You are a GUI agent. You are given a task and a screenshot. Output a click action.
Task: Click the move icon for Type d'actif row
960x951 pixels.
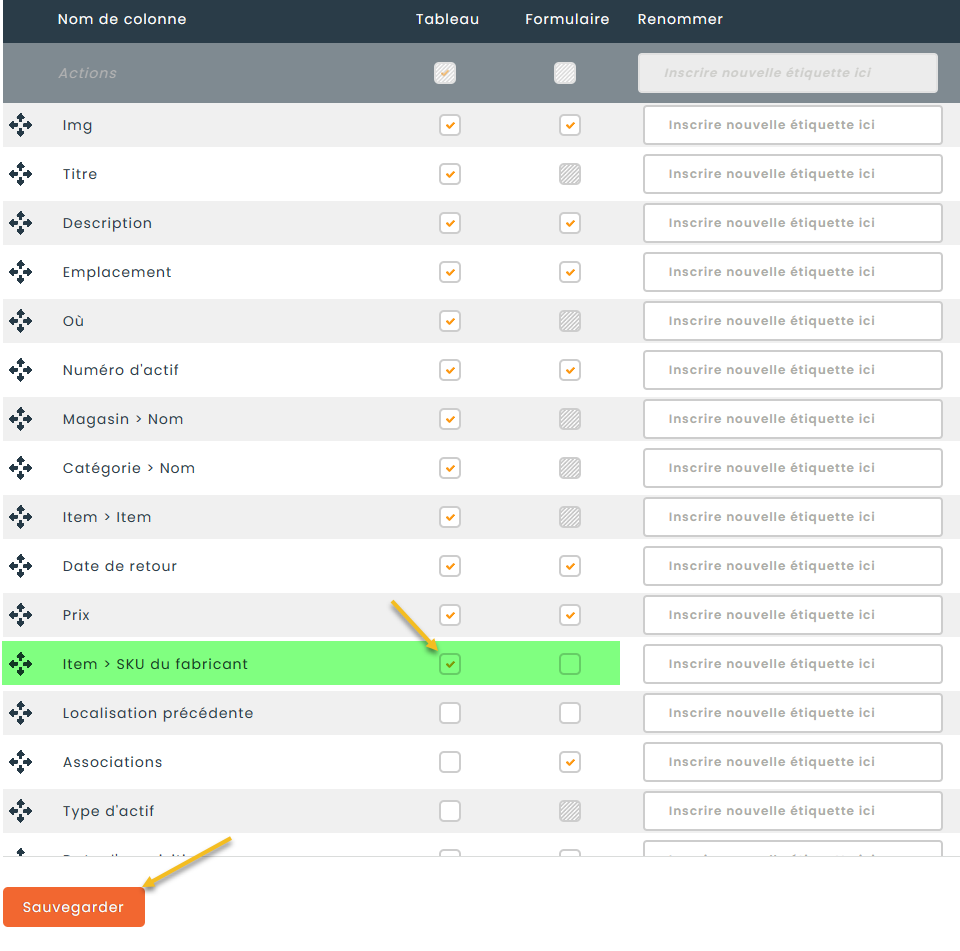20,811
